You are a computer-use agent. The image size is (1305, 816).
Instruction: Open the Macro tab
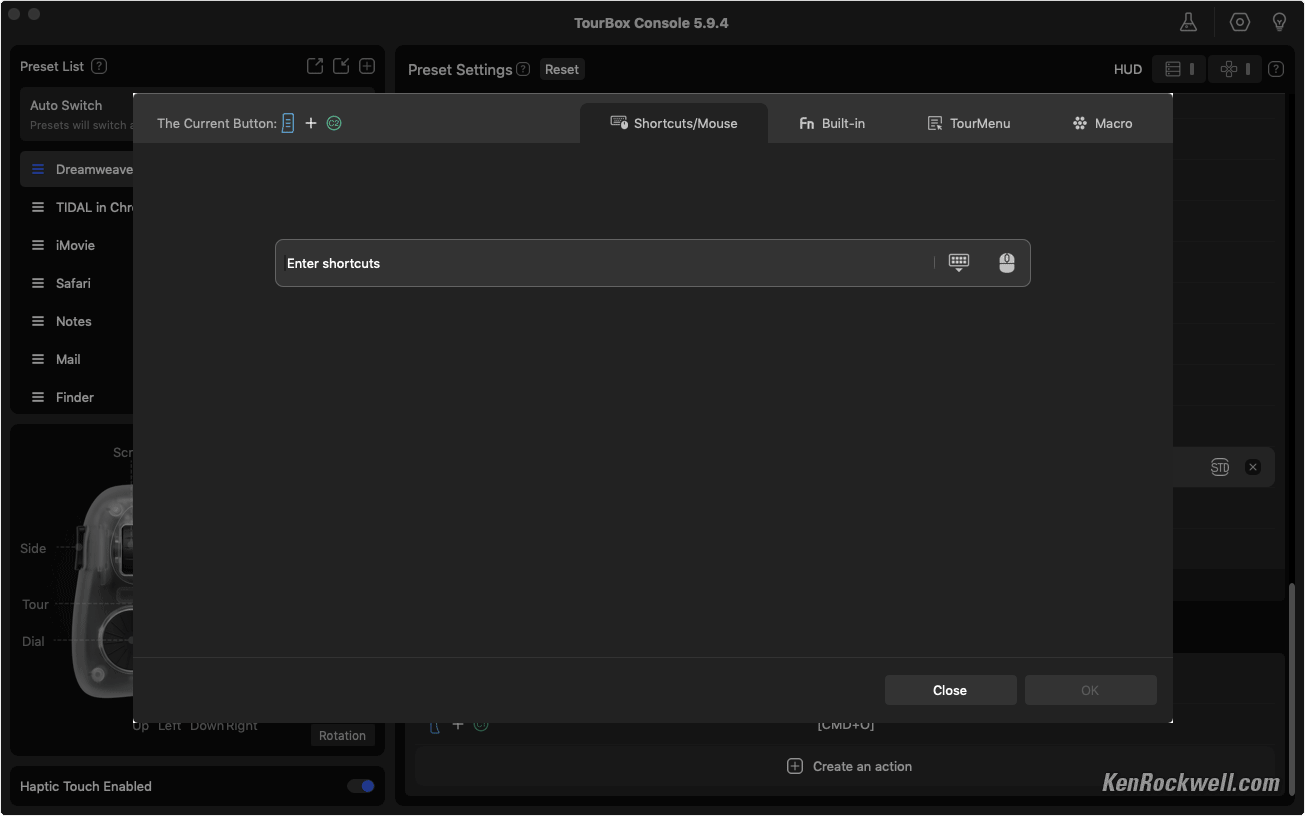(1102, 123)
